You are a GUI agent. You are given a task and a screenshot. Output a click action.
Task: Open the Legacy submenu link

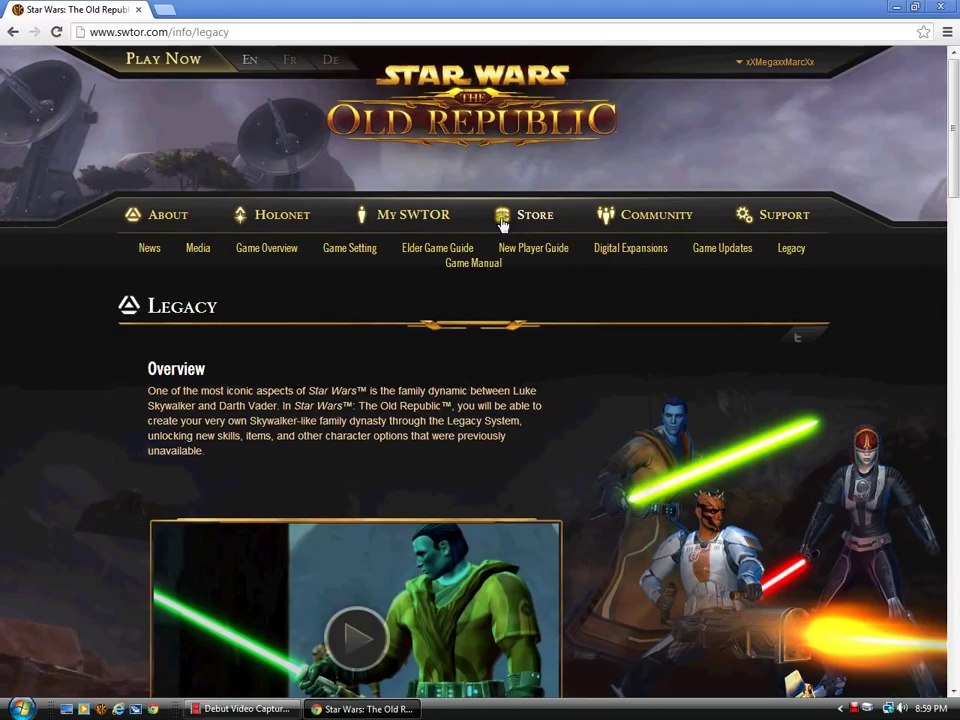[x=791, y=248]
